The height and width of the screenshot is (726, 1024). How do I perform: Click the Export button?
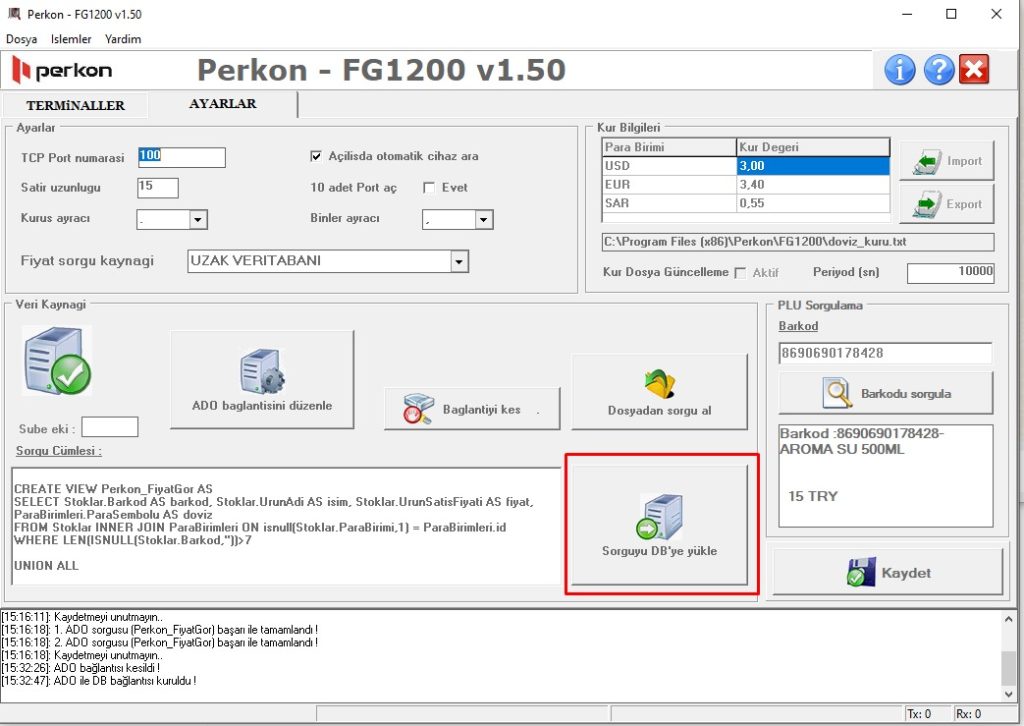coord(947,204)
